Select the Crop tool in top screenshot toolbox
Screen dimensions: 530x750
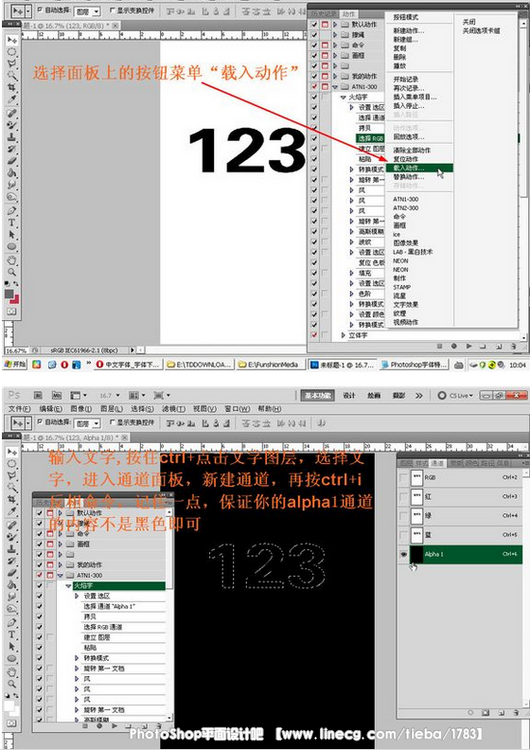[x=11, y=88]
